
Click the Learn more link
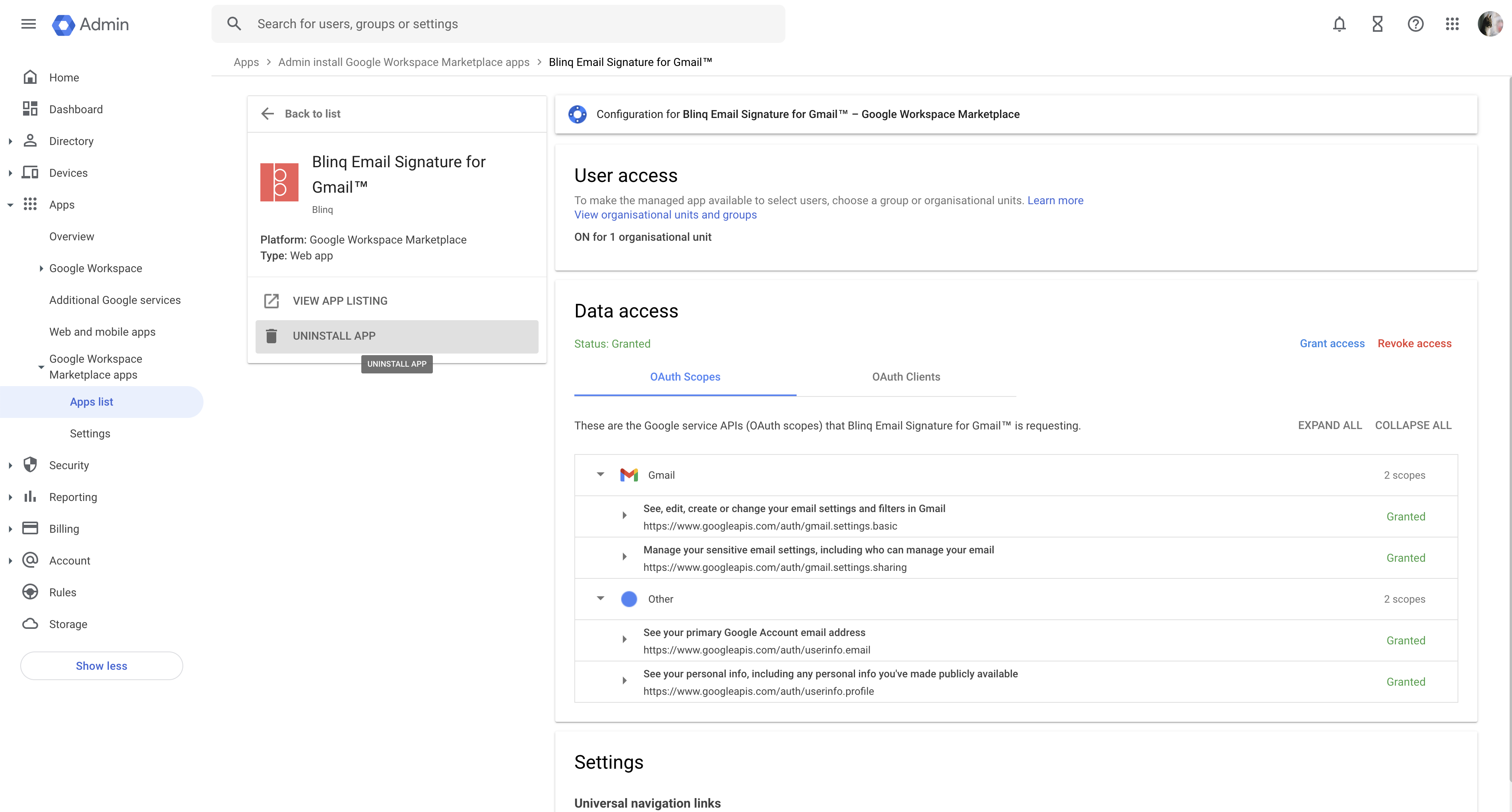[1055, 201]
